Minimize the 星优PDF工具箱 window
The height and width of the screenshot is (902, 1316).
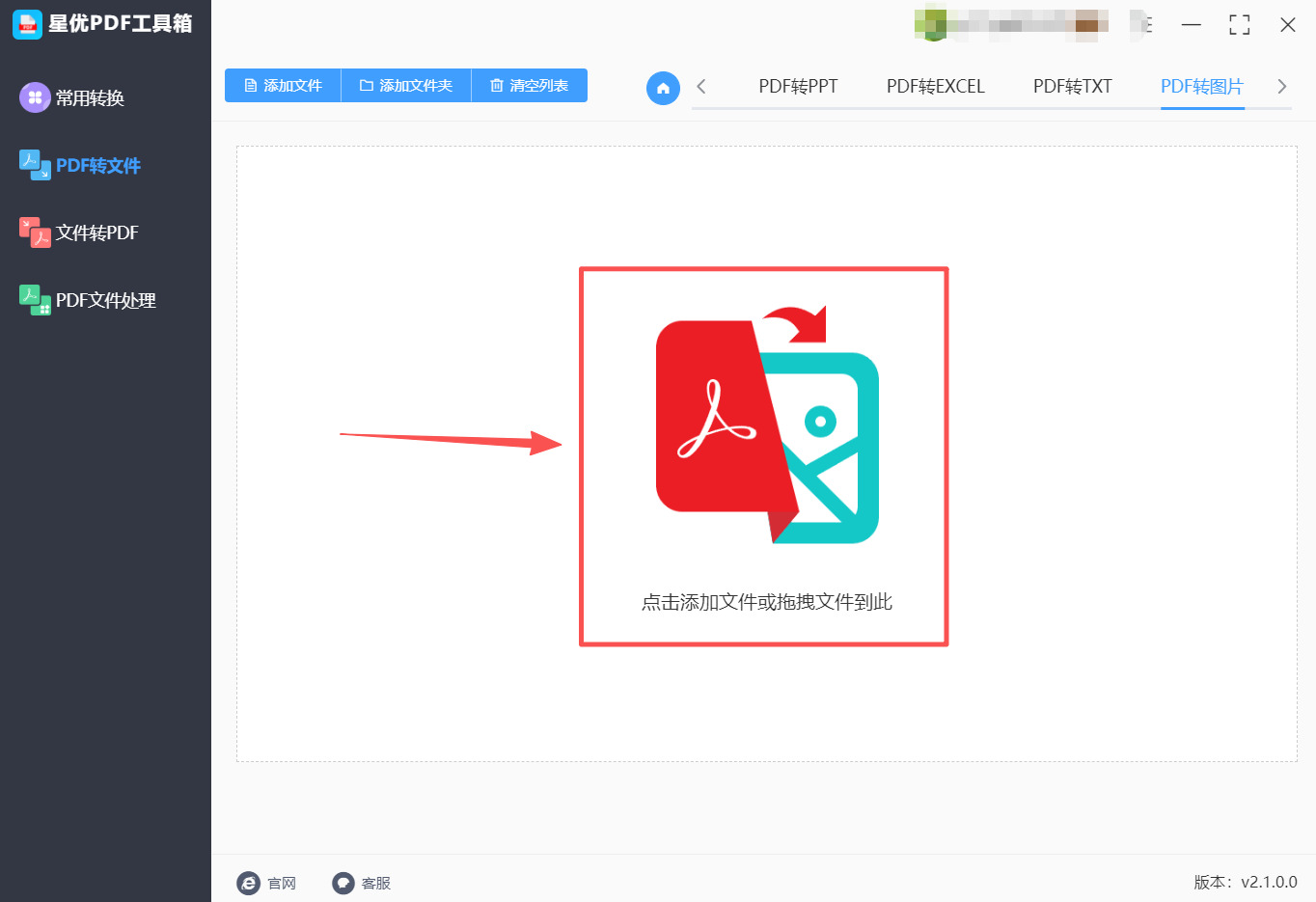pos(1192,24)
